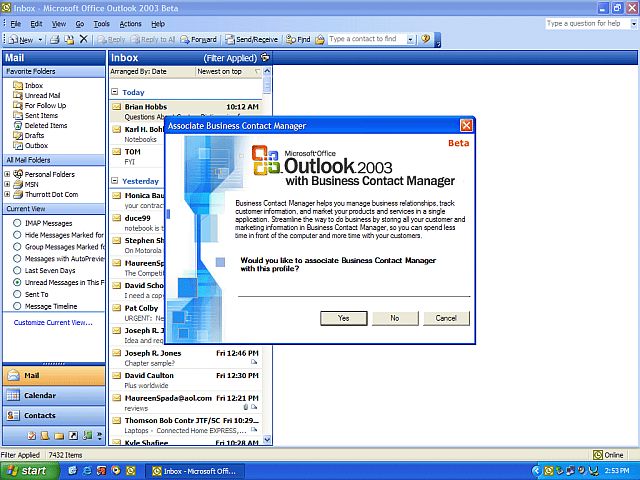Select Last Seven Days view option
This screenshot has width=640, height=480.
coord(17,271)
